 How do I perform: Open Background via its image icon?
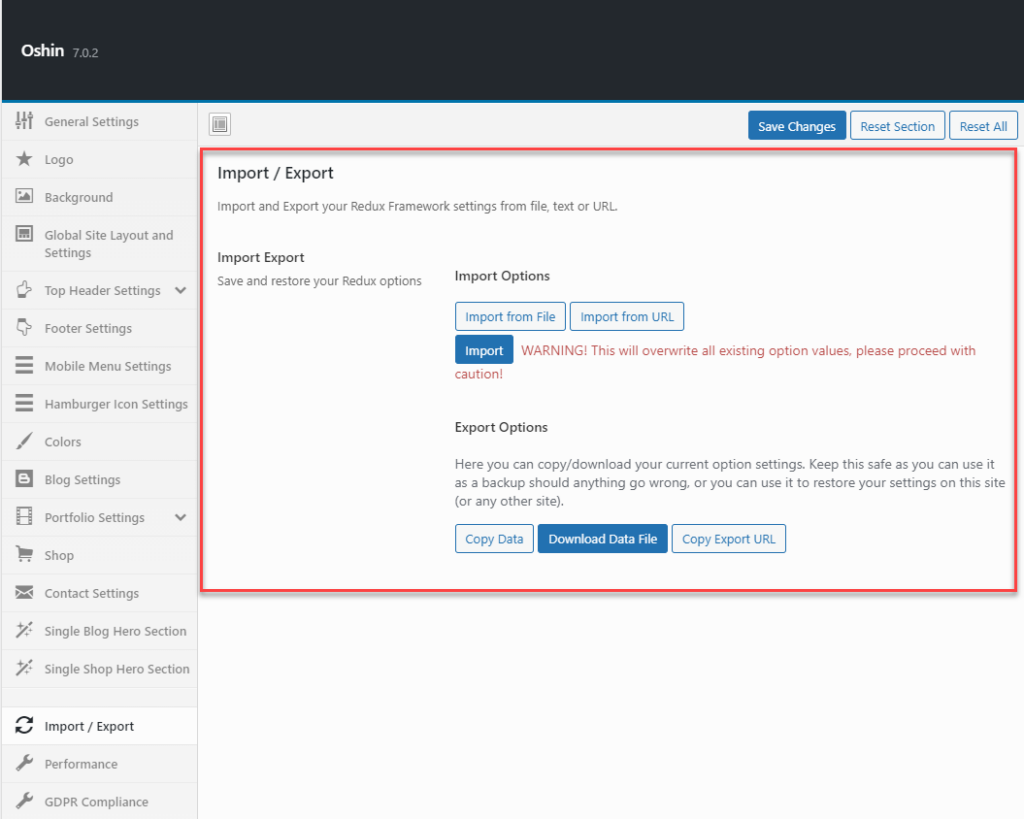(x=24, y=197)
